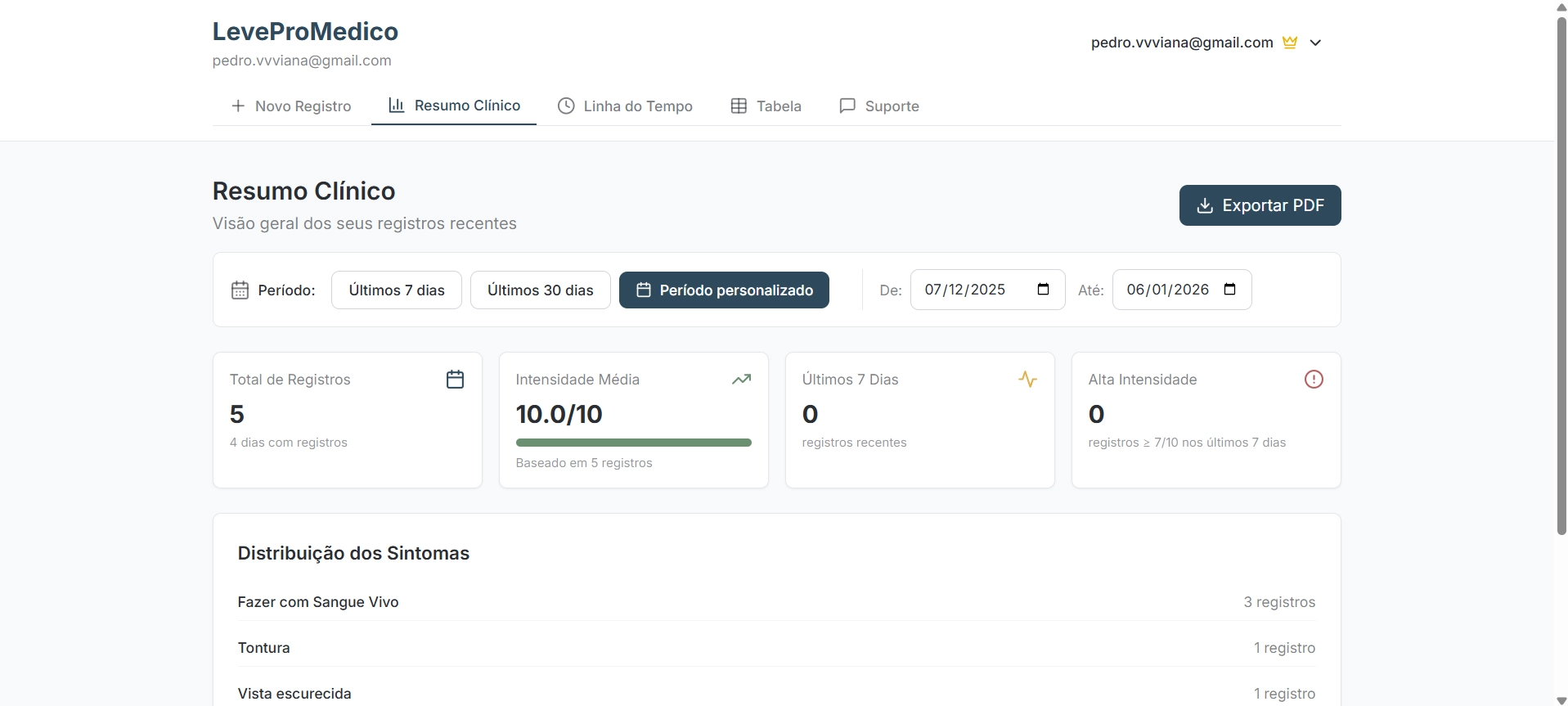Click the Intensidade Média green progress bar
The width and height of the screenshot is (1568, 706).
[x=633, y=443]
